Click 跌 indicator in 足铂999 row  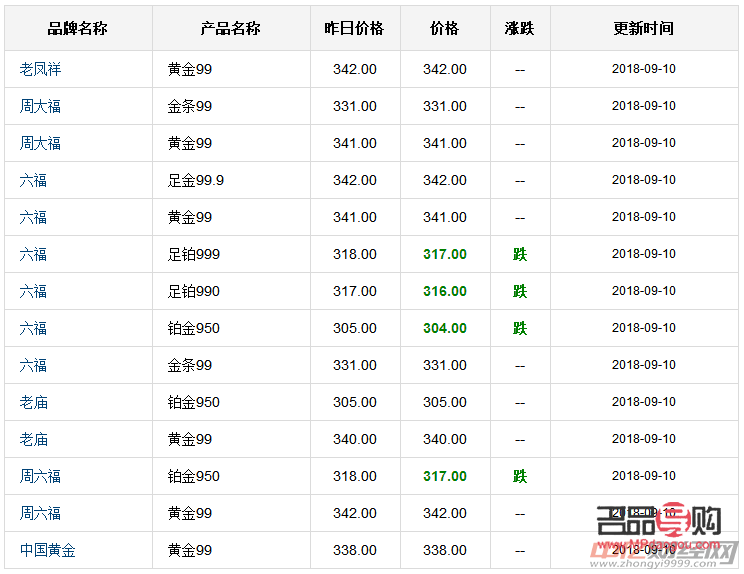tap(520, 254)
